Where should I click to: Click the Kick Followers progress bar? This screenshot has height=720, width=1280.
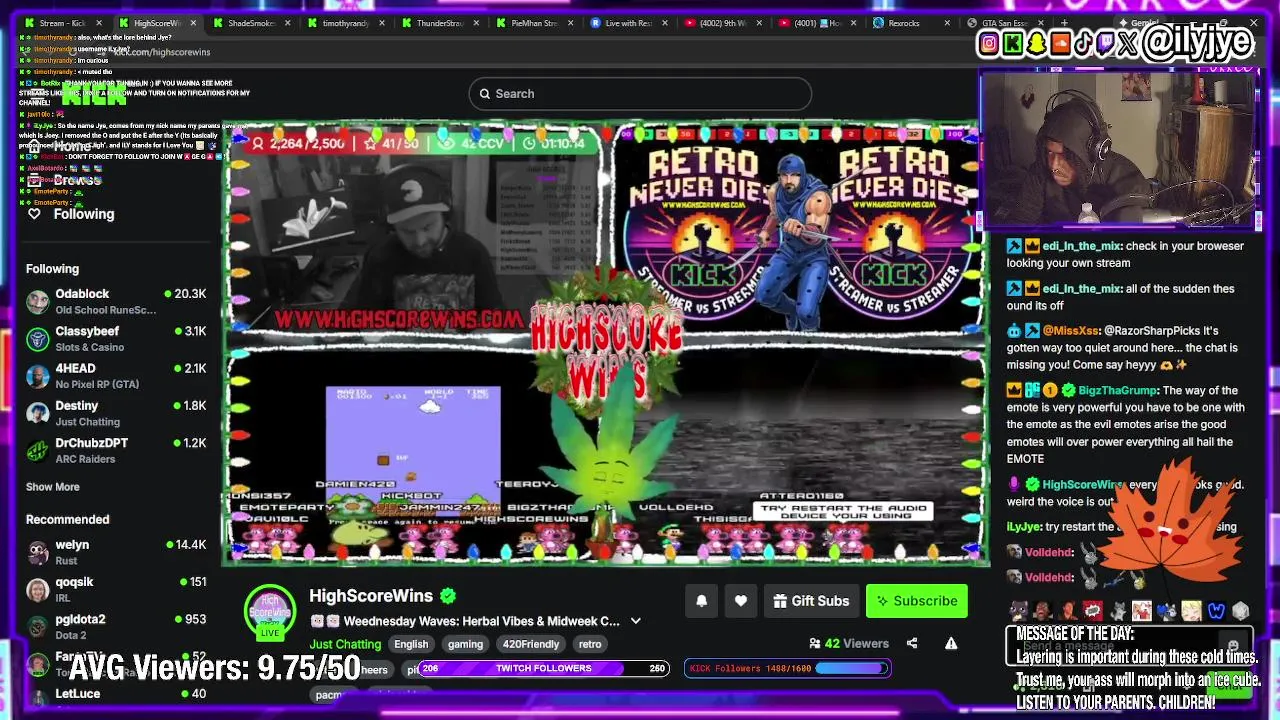click(x=787, y=668)
